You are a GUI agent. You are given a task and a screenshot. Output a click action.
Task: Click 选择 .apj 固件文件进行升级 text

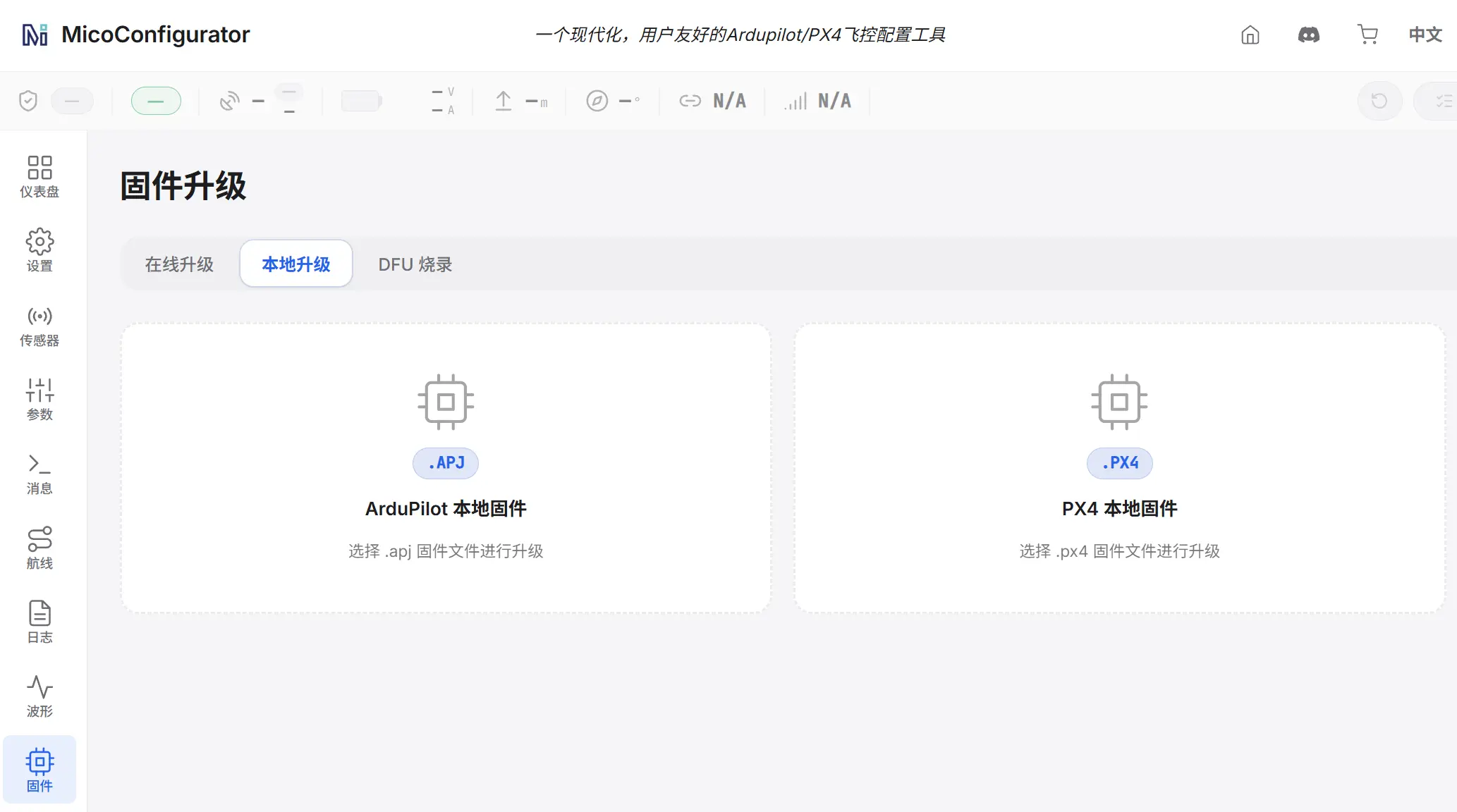click(x=446, y=550)
